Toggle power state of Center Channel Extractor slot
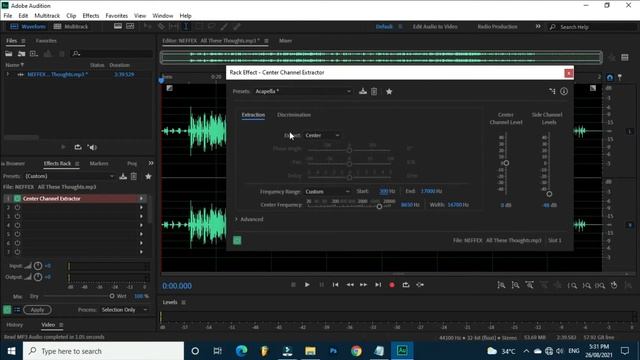 pos(17,198)
